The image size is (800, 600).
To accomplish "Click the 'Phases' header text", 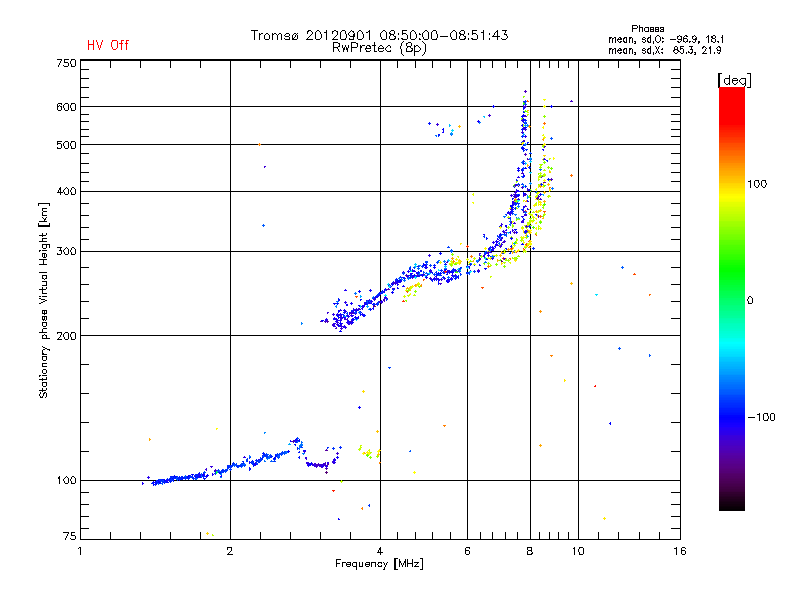I will tap(647, 29).
